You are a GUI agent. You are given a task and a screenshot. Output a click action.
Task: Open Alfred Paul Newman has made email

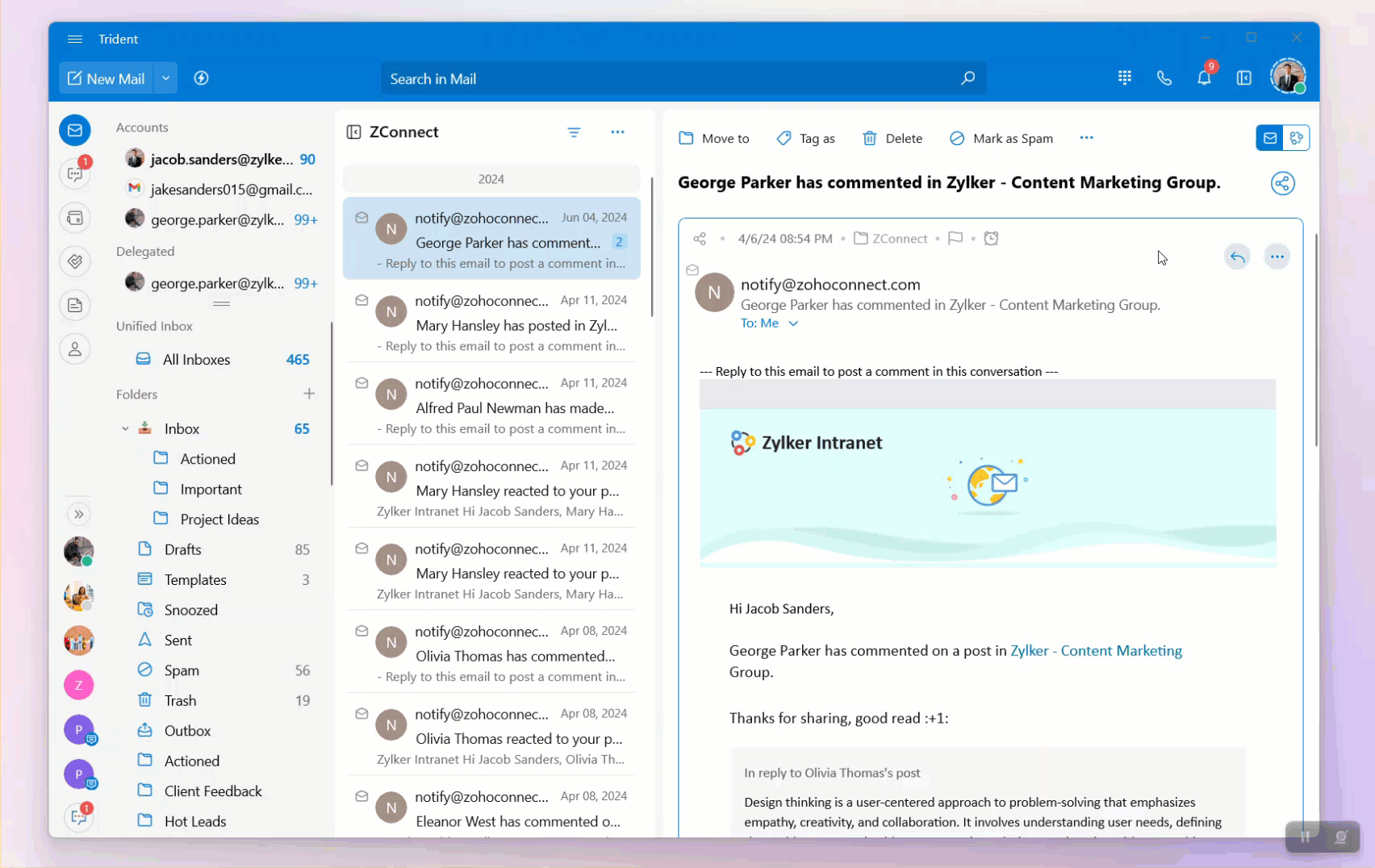491,405
